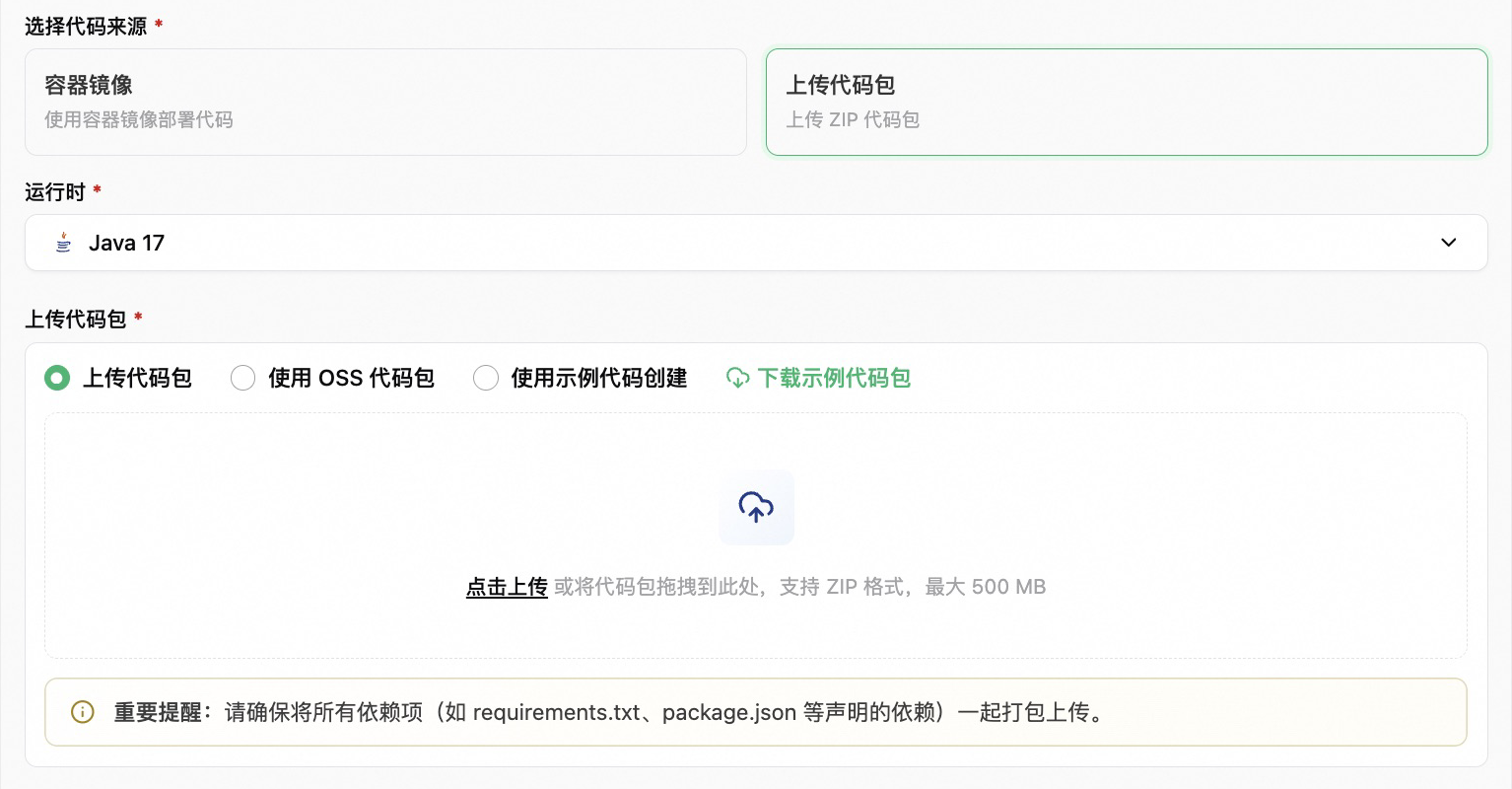Choose the 容器镜像 code source card
The height and width of the screenshot is (789, 1512).
pyautogui.click(x=385, y=102)
